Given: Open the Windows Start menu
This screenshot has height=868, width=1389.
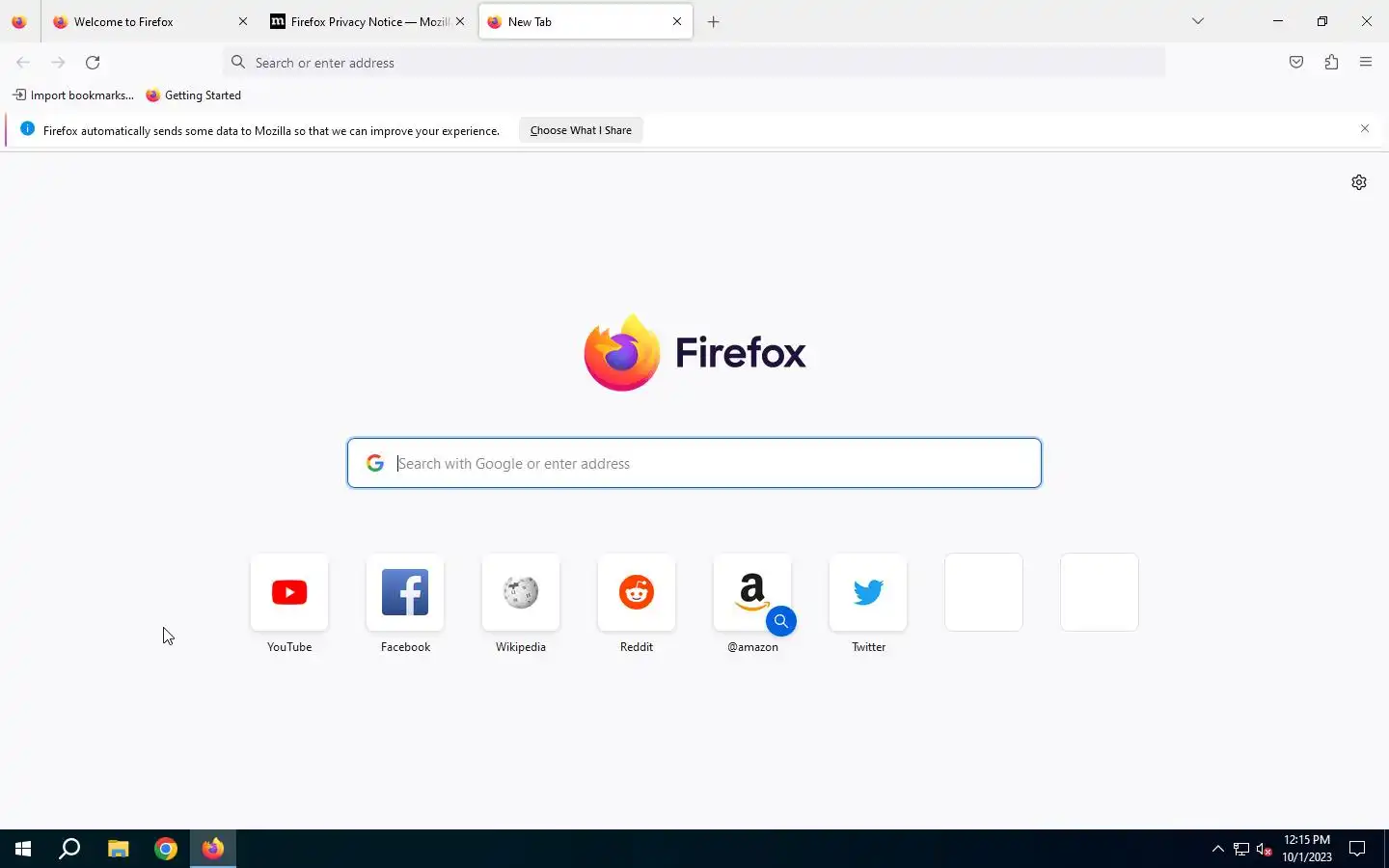Looking at the screenshot, I should pos(23,849).
